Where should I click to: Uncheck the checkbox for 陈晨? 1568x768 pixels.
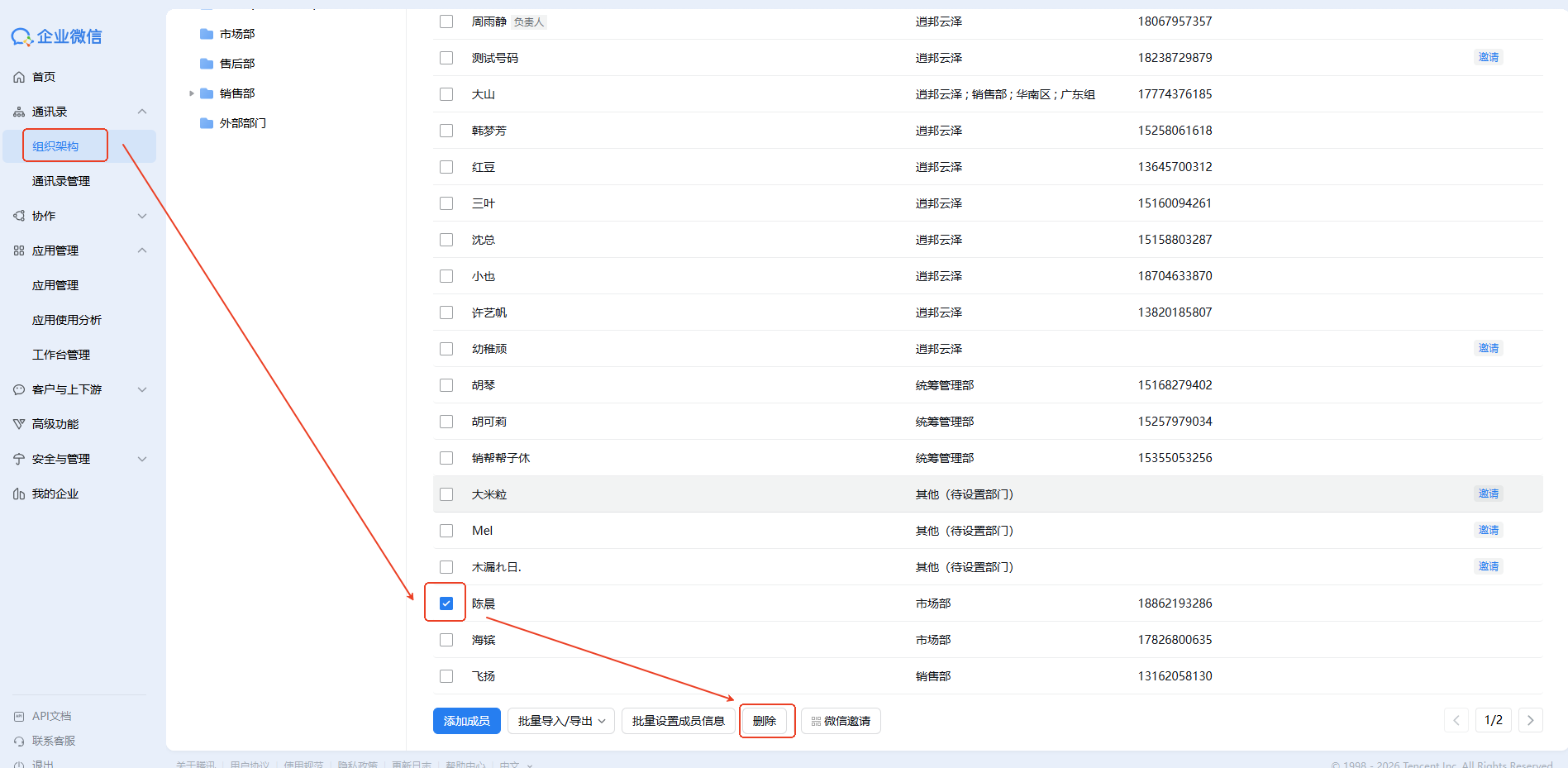pyautogui.click(x=446, y=603)
